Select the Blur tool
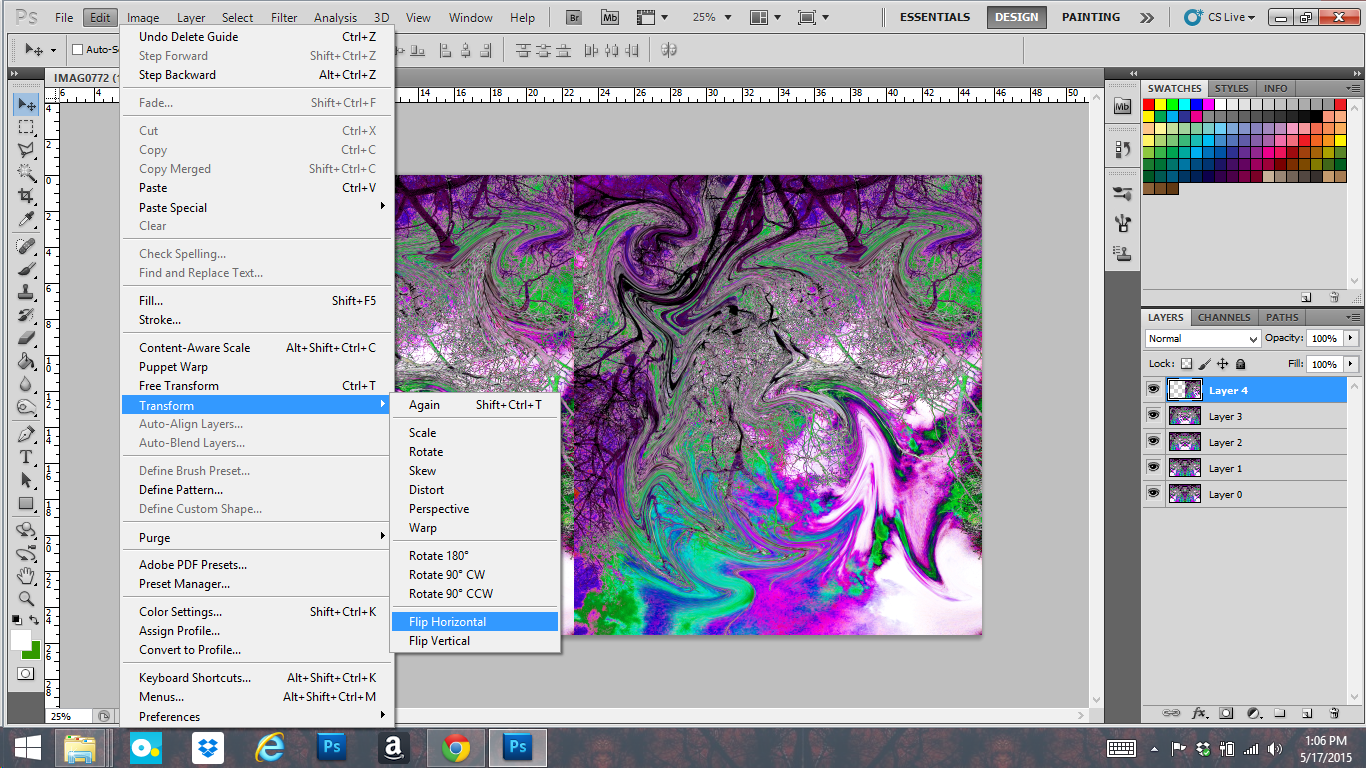The height and width of the screenshot is (768, 1366). (x=26, y=384)
